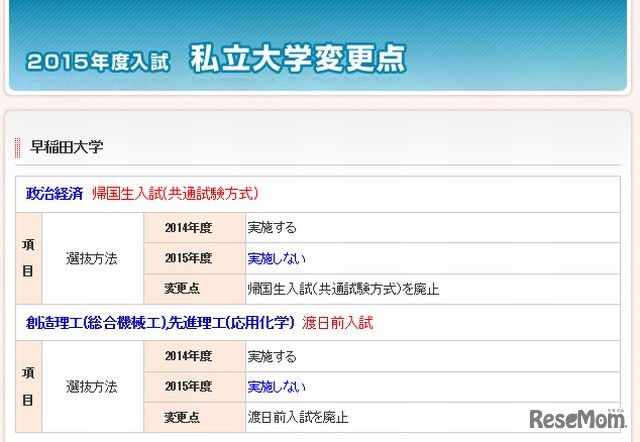Click blue 実施しない in 渡日前入試 table
Screen dimensions: 640x442
(x=277, y=386)
